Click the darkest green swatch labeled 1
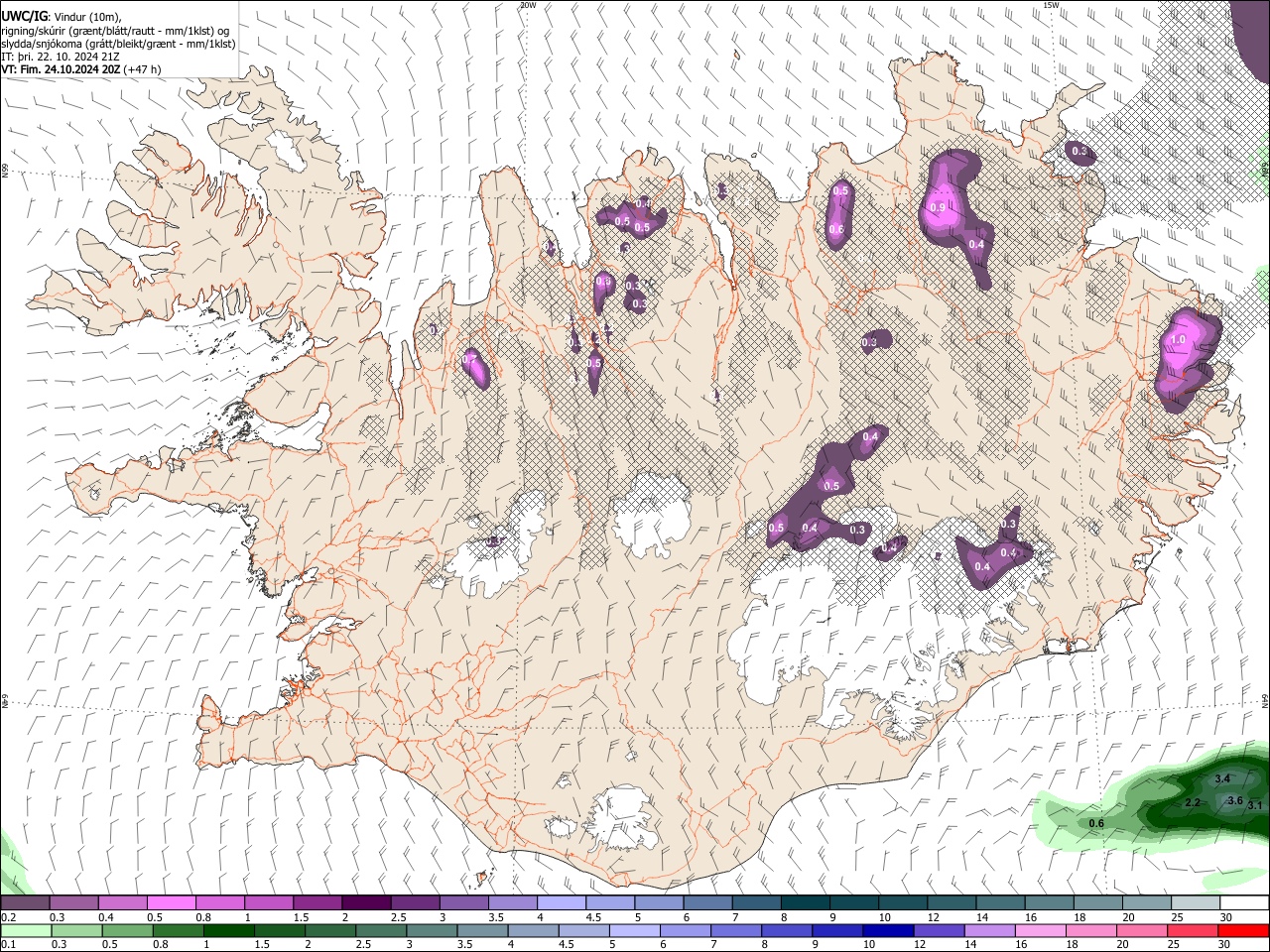The image size is (1270, 952). 228,930
